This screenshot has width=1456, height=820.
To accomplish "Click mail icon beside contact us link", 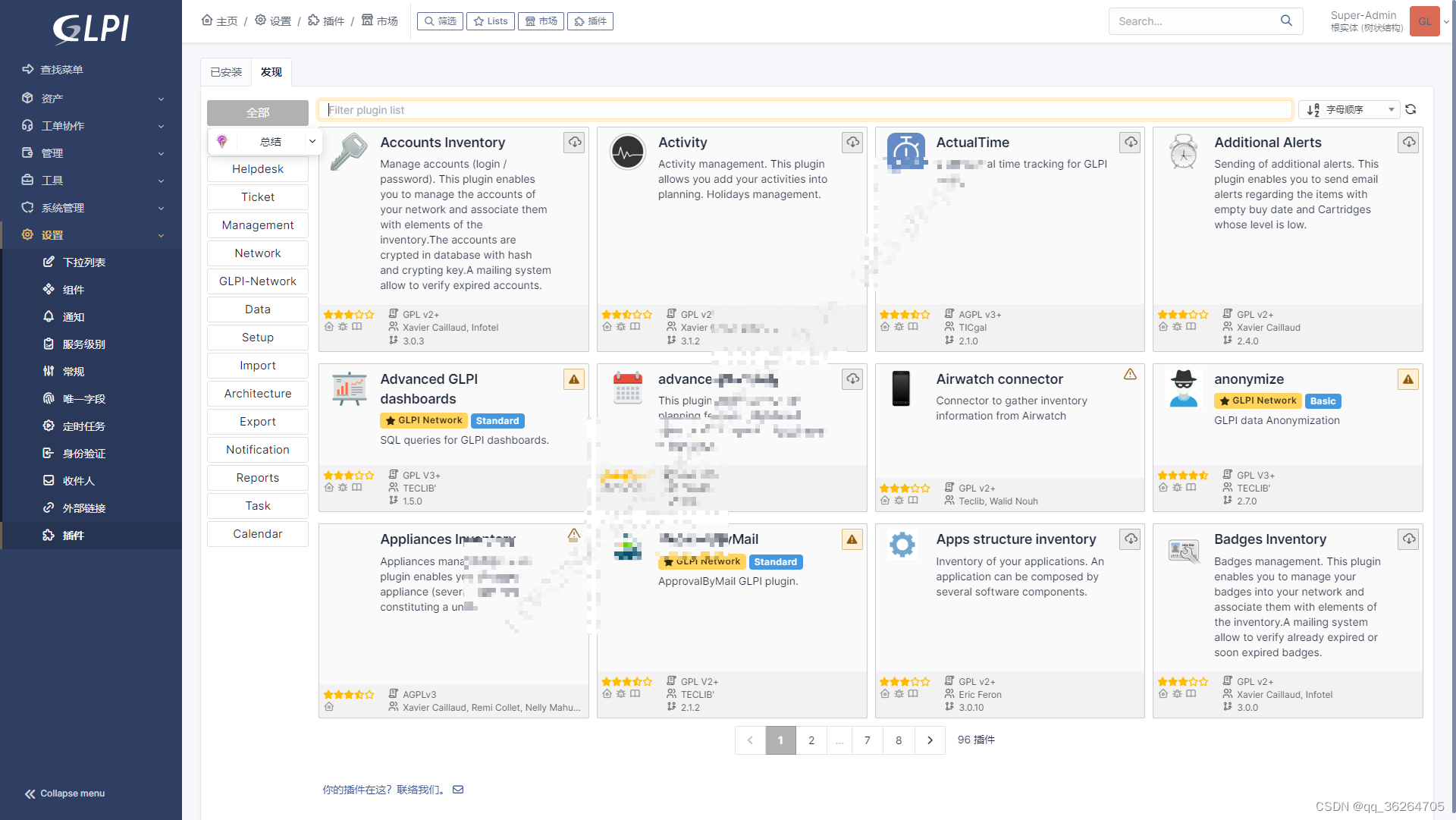I will [458, 790].
